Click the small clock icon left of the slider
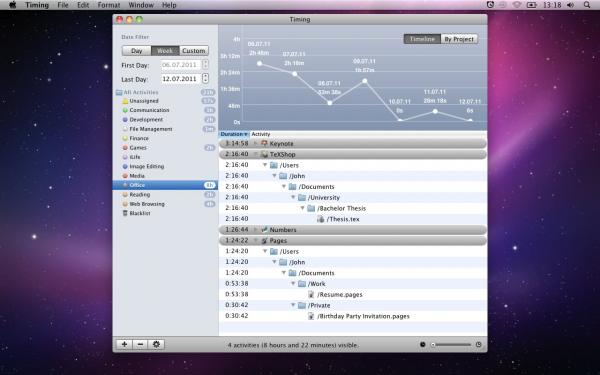The image size is (600, 375). [x=423, y=344]
